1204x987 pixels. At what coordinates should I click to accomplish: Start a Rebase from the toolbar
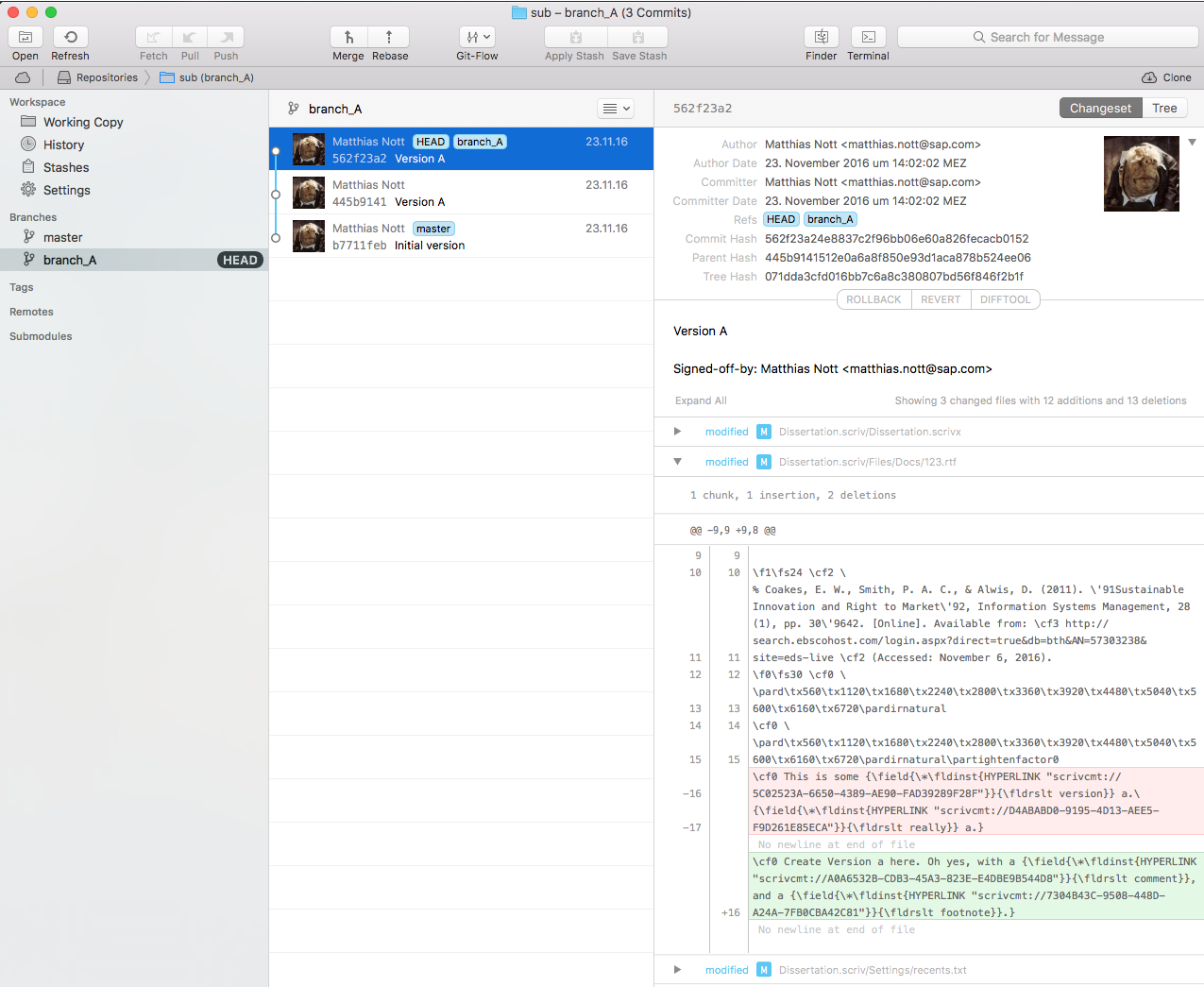pos(389,37)
